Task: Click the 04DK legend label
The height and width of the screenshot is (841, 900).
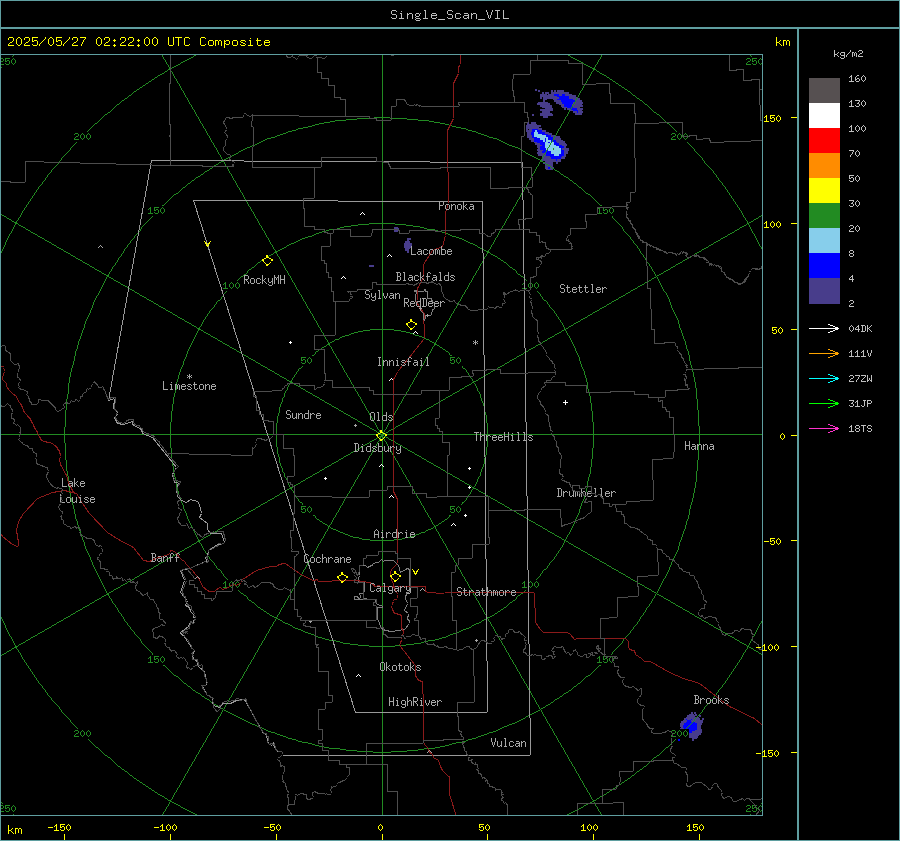Action: [860, 328]
